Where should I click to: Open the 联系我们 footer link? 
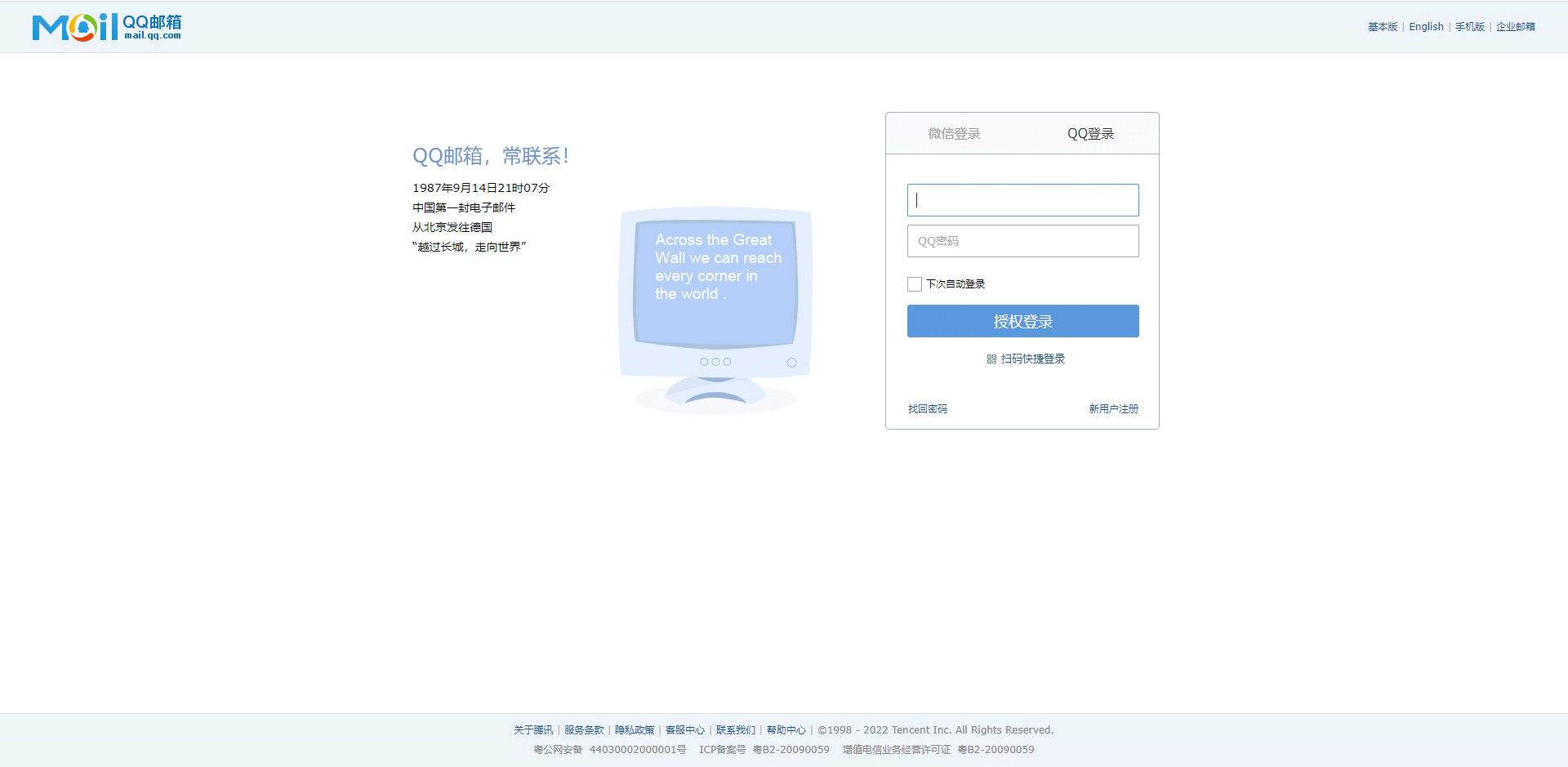736,730
